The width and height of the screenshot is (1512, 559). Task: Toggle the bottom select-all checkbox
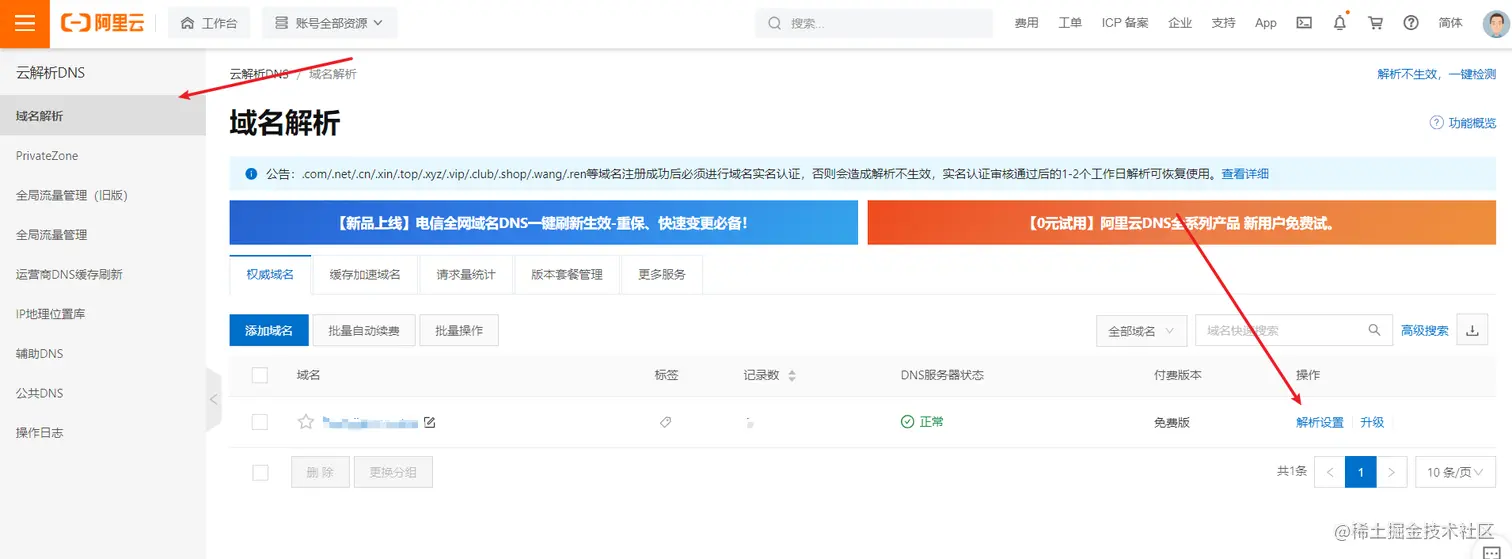tap(260, 472)
